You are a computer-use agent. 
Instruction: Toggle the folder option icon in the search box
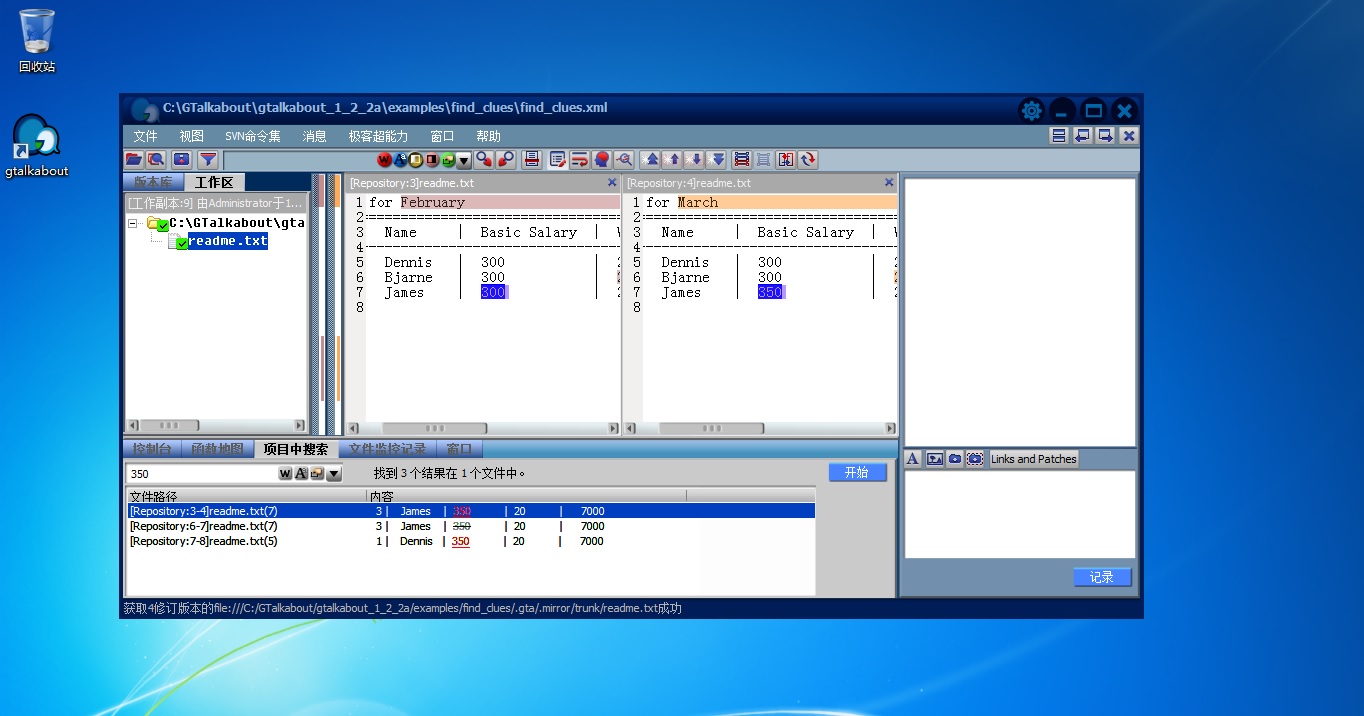tap(317, 474)
